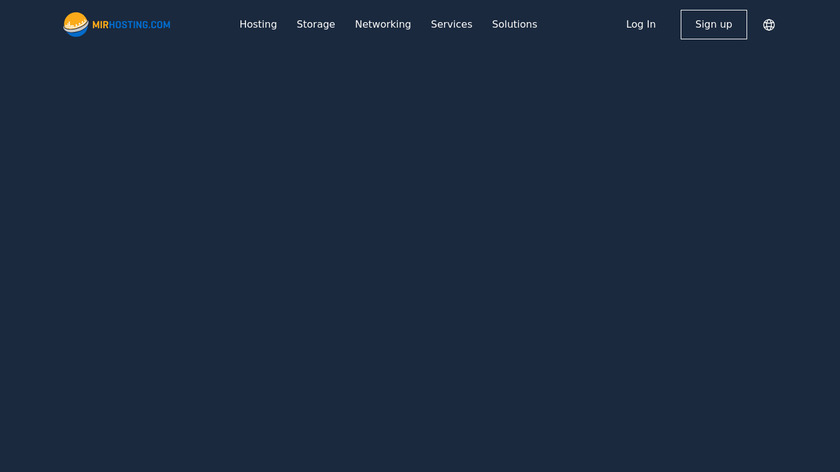Open the language globe icon
Viewport: 840px width, 472px height.
[x=769, y=25]
